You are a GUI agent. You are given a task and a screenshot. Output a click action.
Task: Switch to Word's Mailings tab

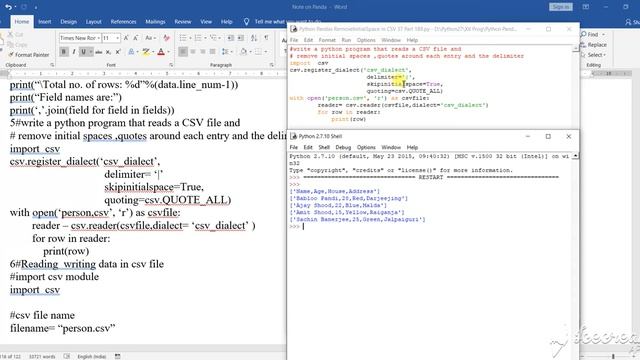[156, 22]
